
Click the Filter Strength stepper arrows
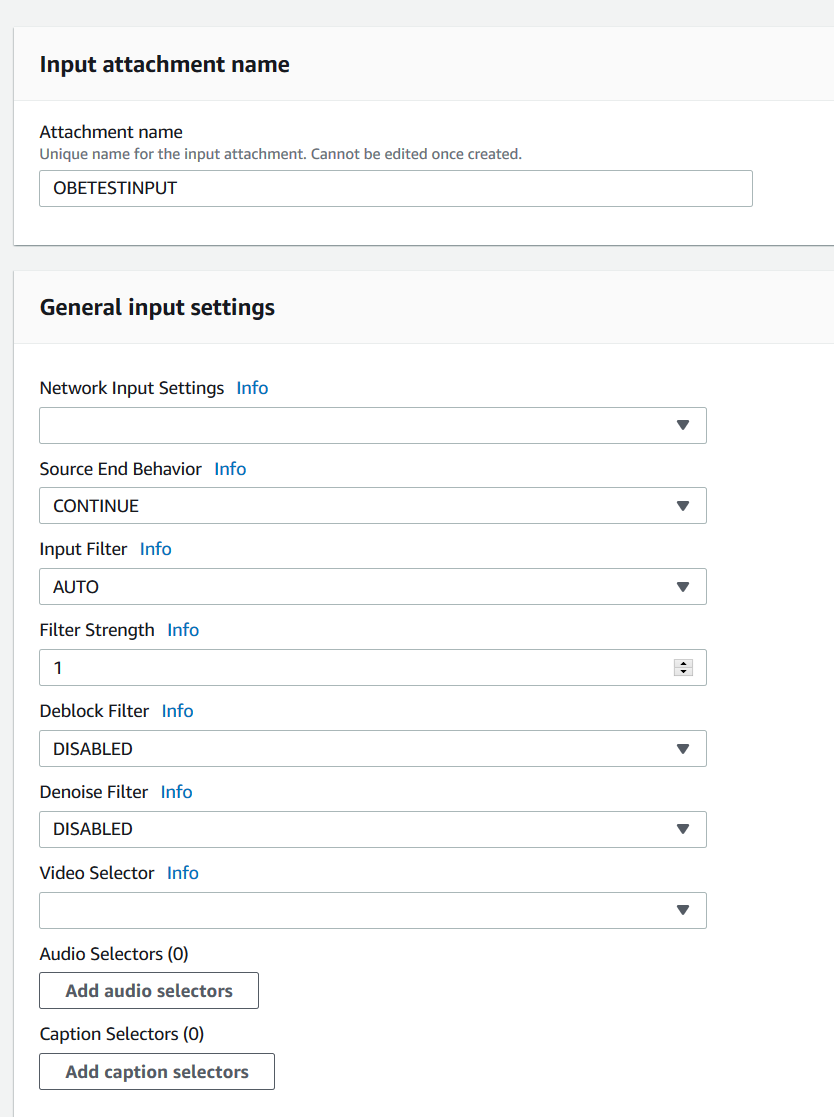pyautogui.click(x=683, y=667)
